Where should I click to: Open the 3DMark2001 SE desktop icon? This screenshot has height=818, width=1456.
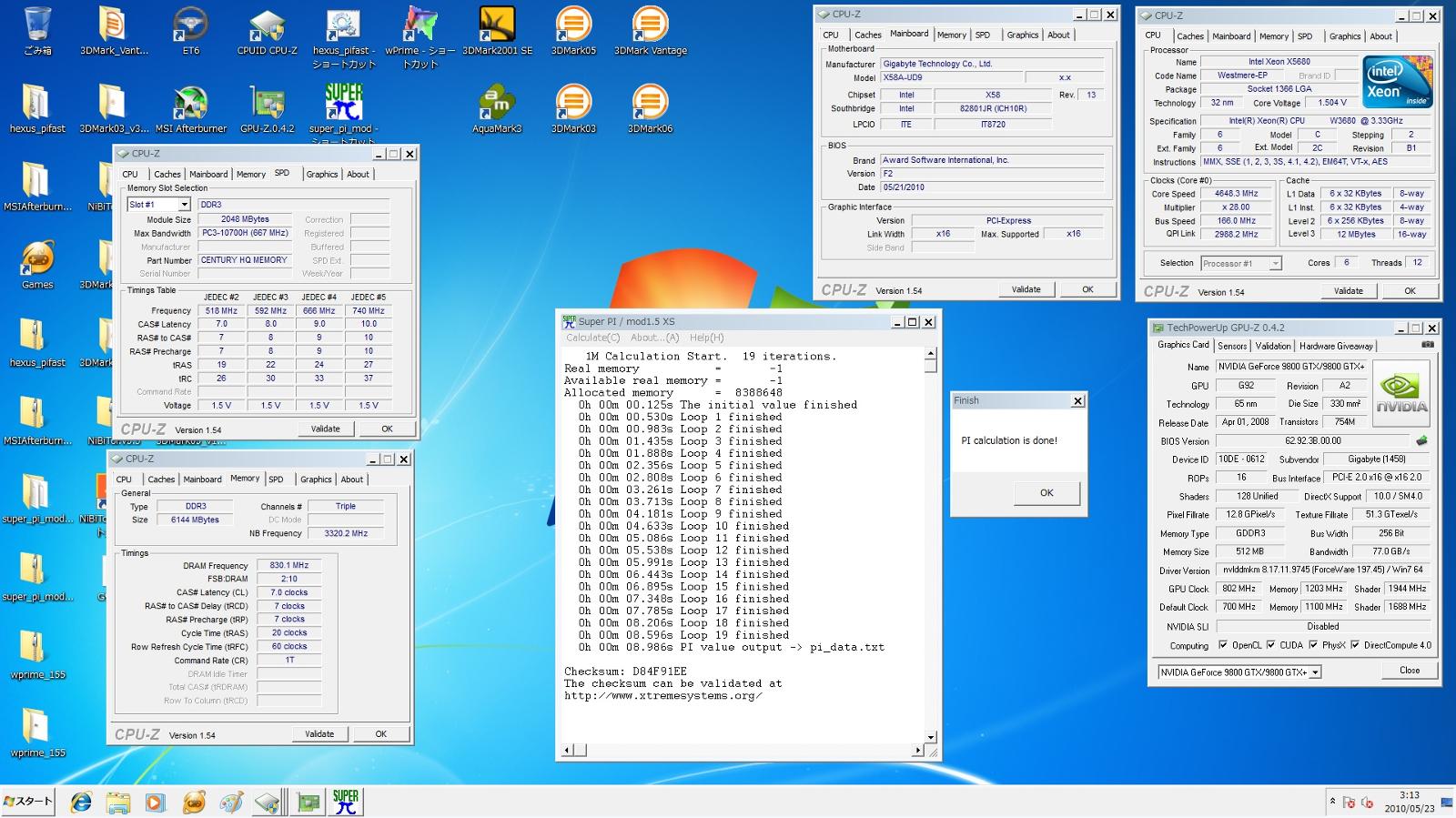point(497,31)
